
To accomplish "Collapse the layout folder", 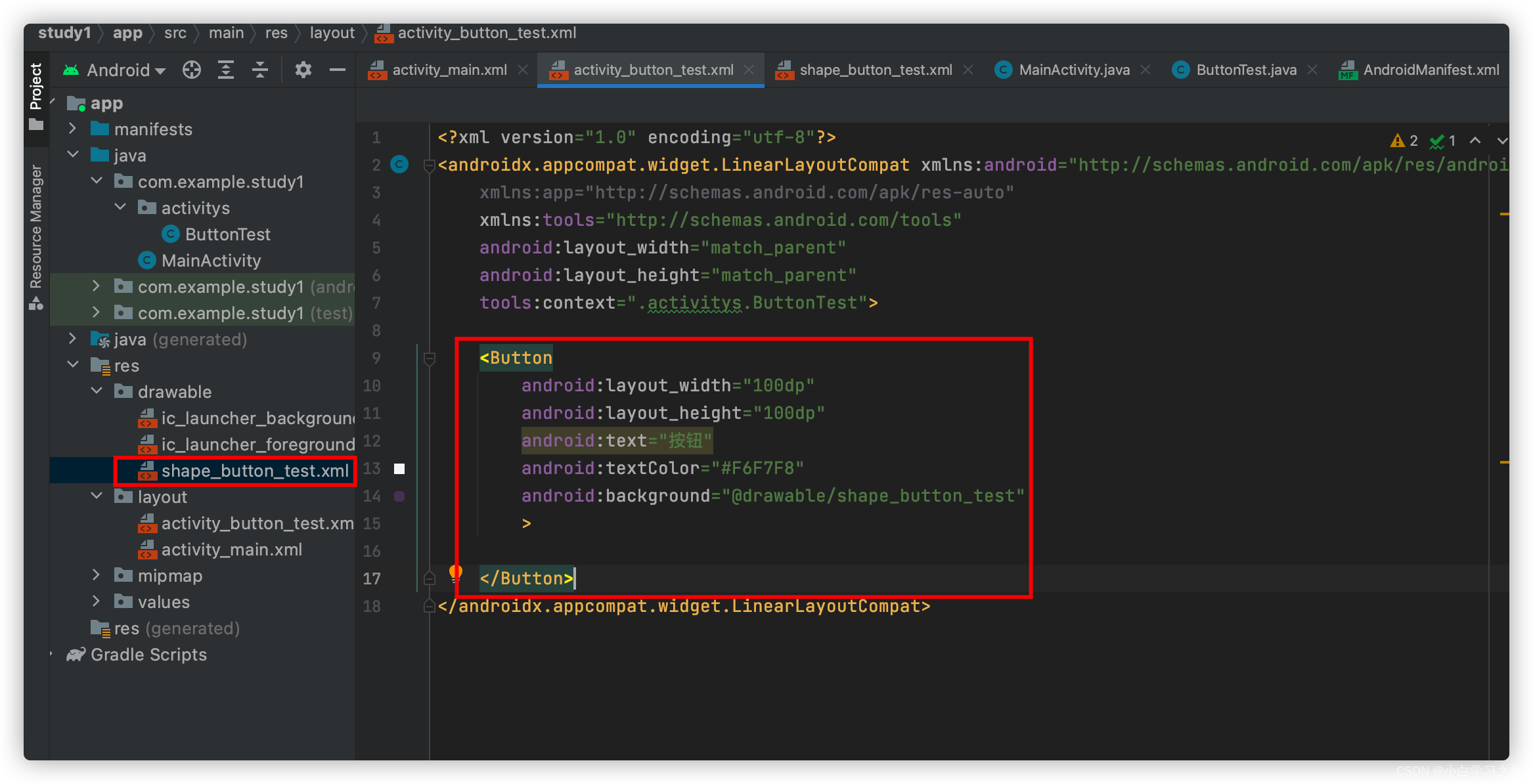I will point(97,496).
